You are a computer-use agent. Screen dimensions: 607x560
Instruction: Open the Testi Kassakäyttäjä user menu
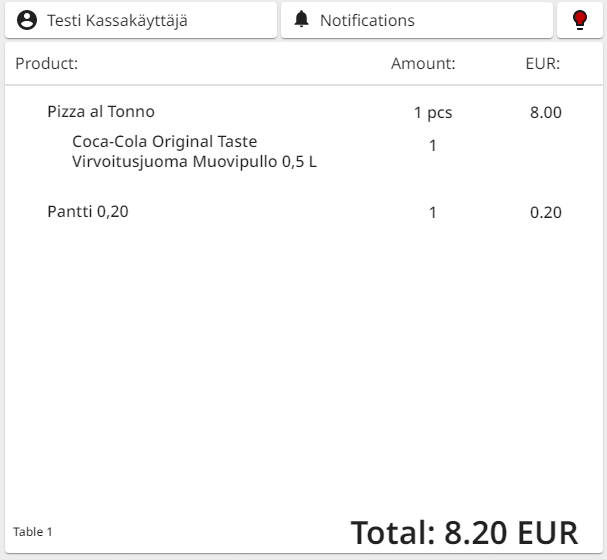(x=140, y=20)
